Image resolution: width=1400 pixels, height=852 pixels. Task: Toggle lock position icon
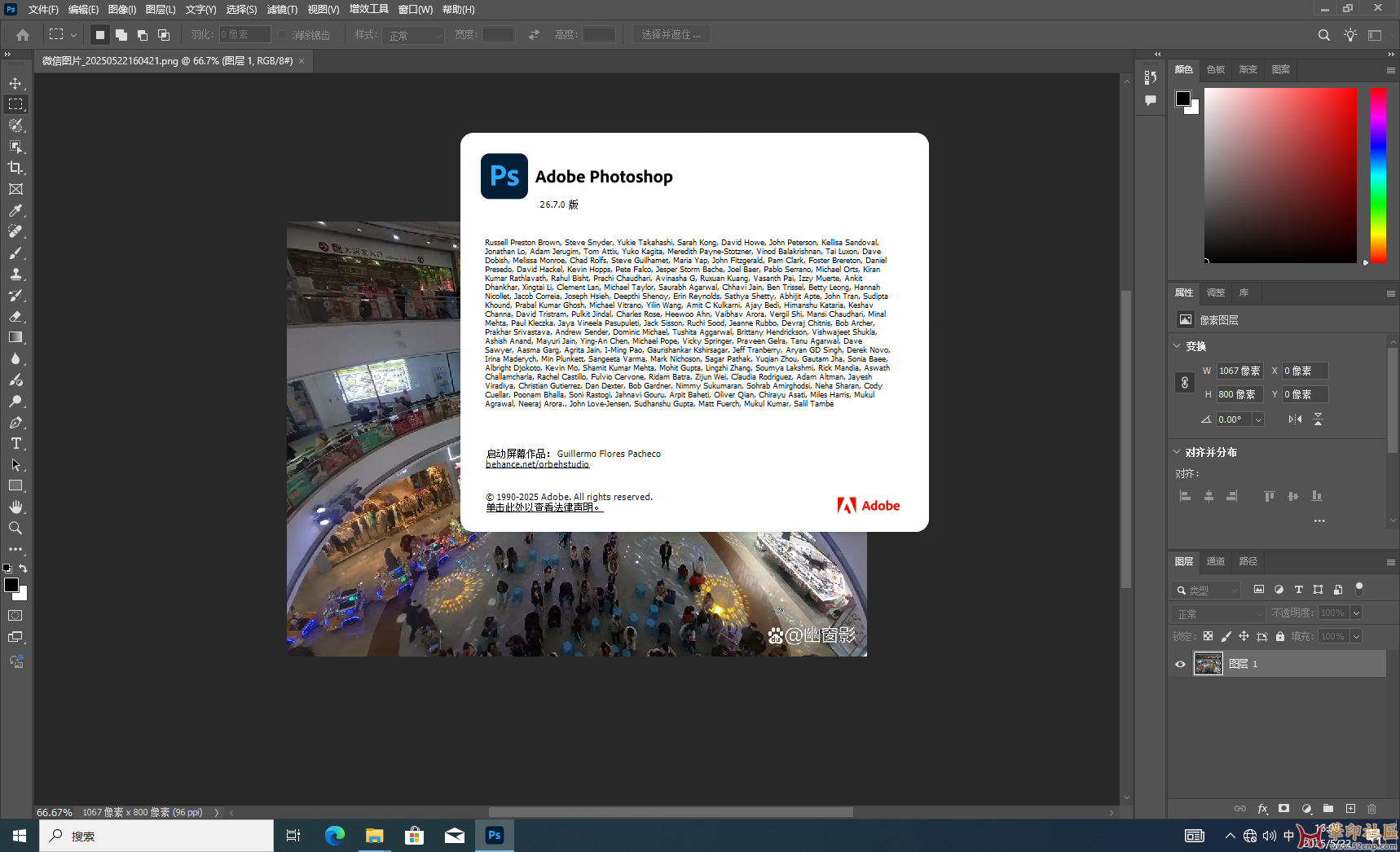[x=1244, y=636]
